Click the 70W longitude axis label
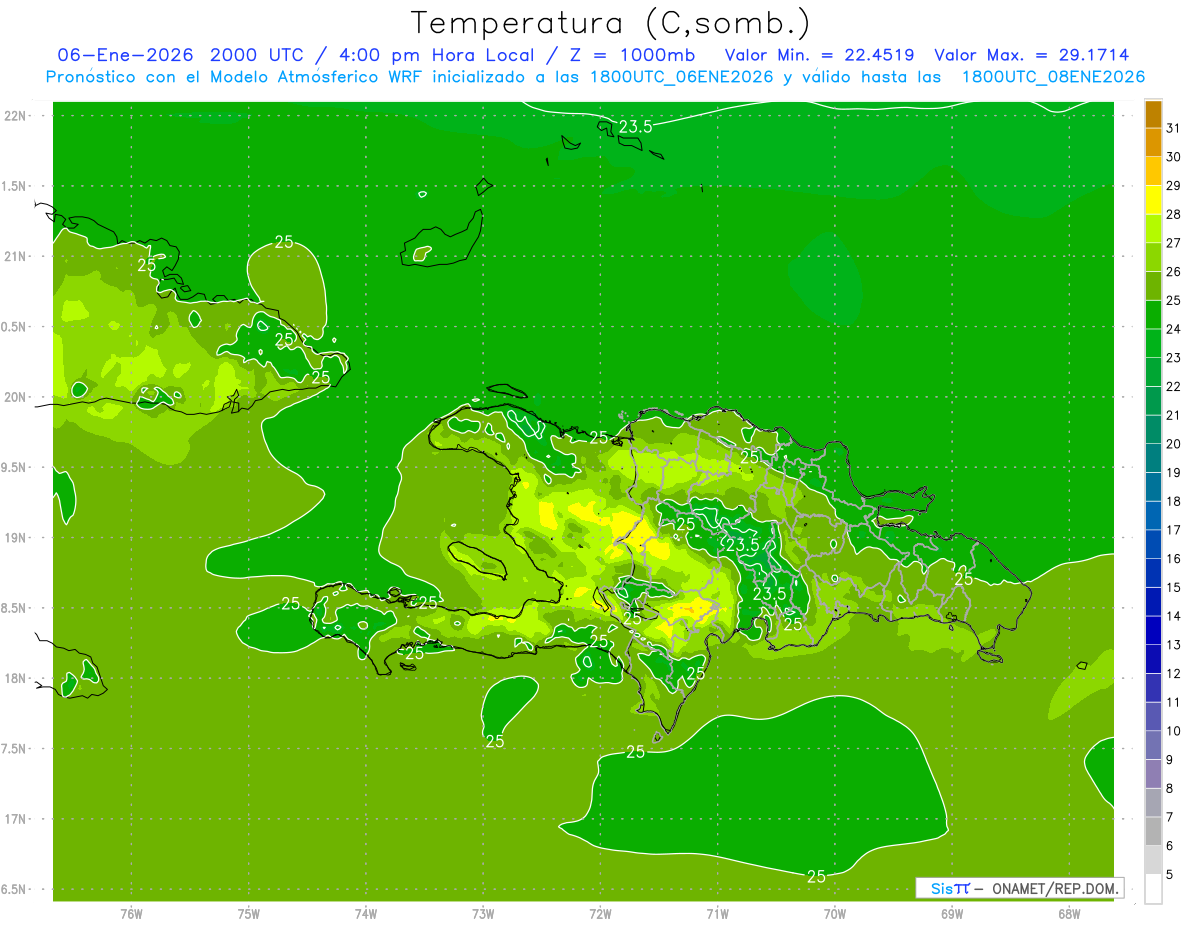Image resolution: width=1200 pixels, height=927 pixels. pos(835,914)
